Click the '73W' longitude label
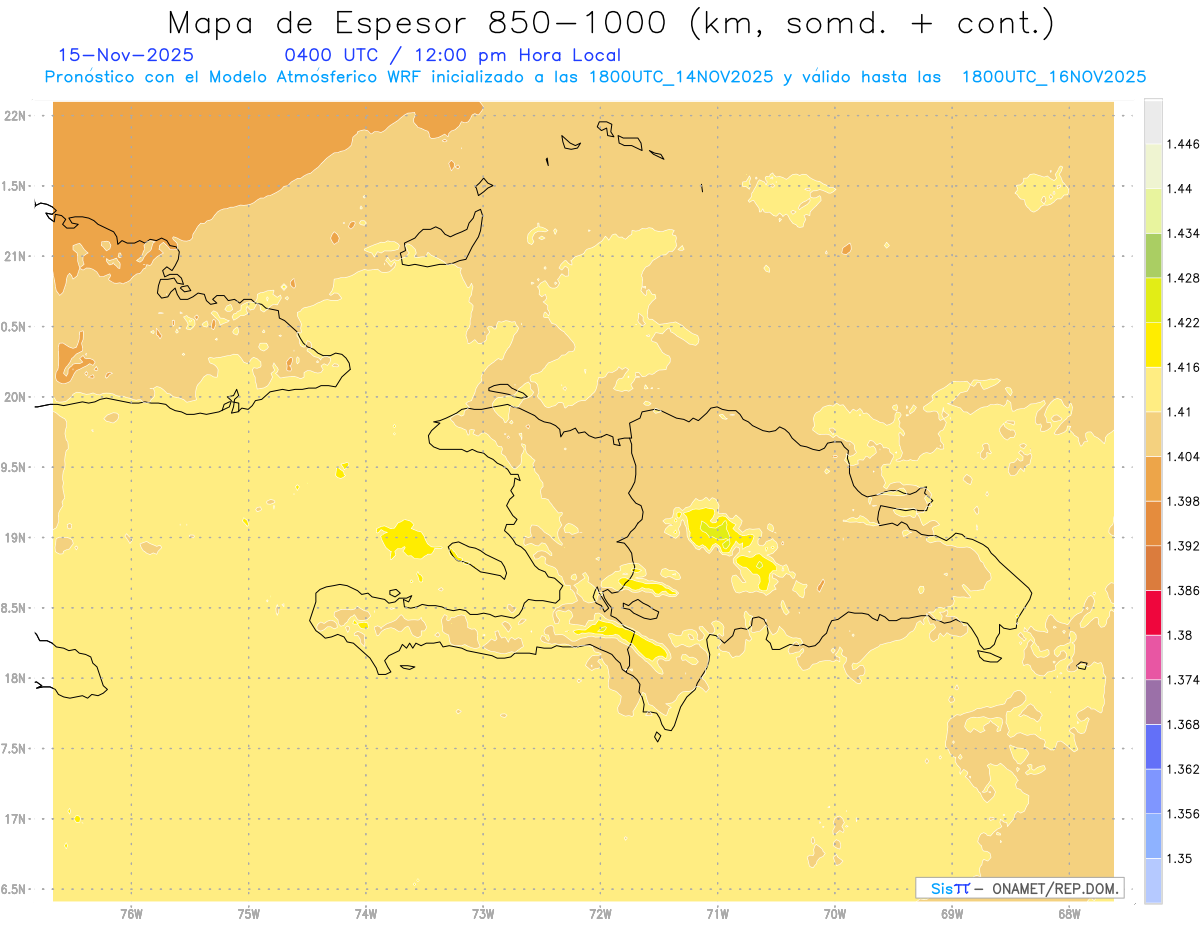 tap(483, 913)
